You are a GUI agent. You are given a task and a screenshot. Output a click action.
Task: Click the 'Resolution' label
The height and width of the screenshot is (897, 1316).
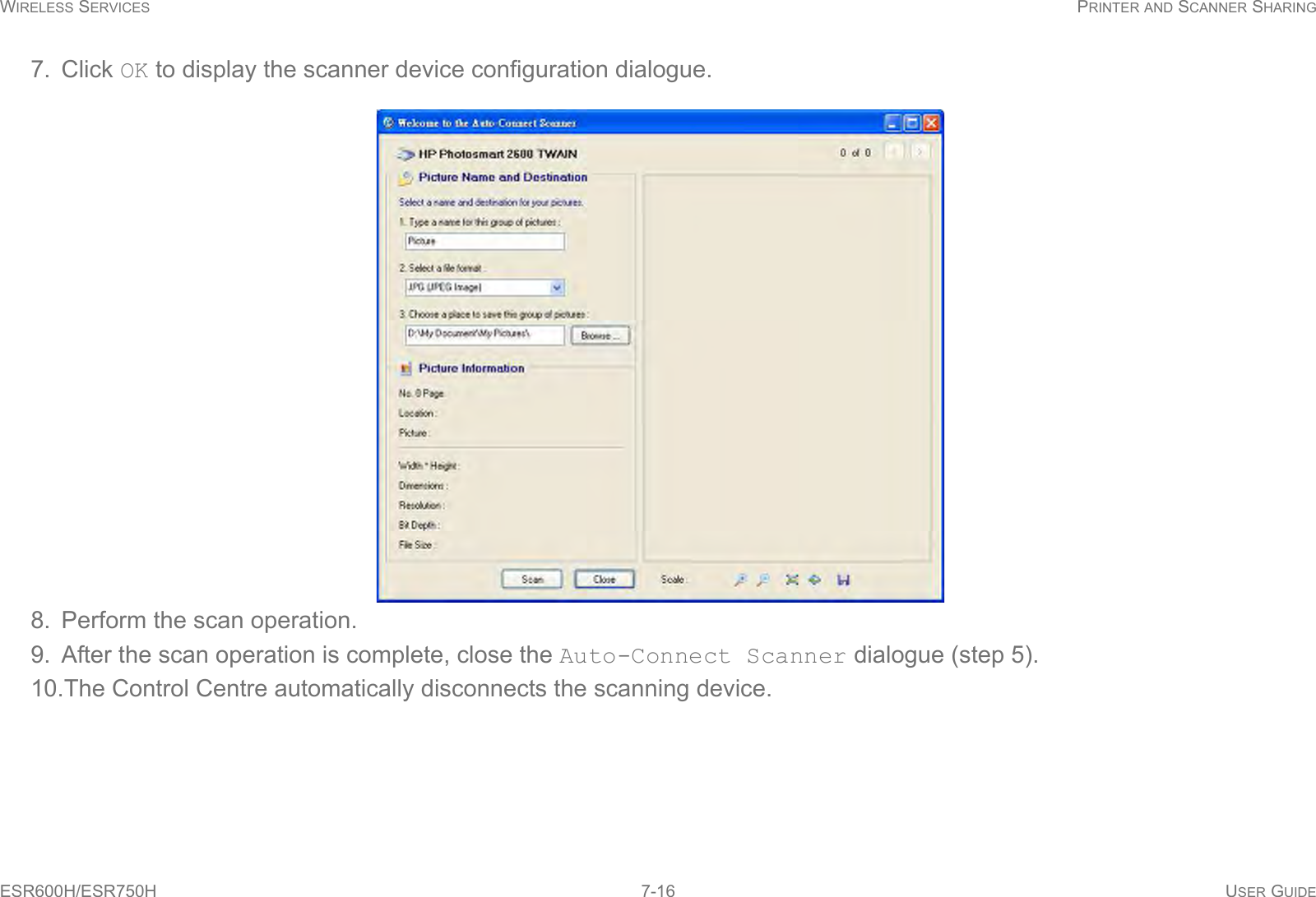pos(422,506)
